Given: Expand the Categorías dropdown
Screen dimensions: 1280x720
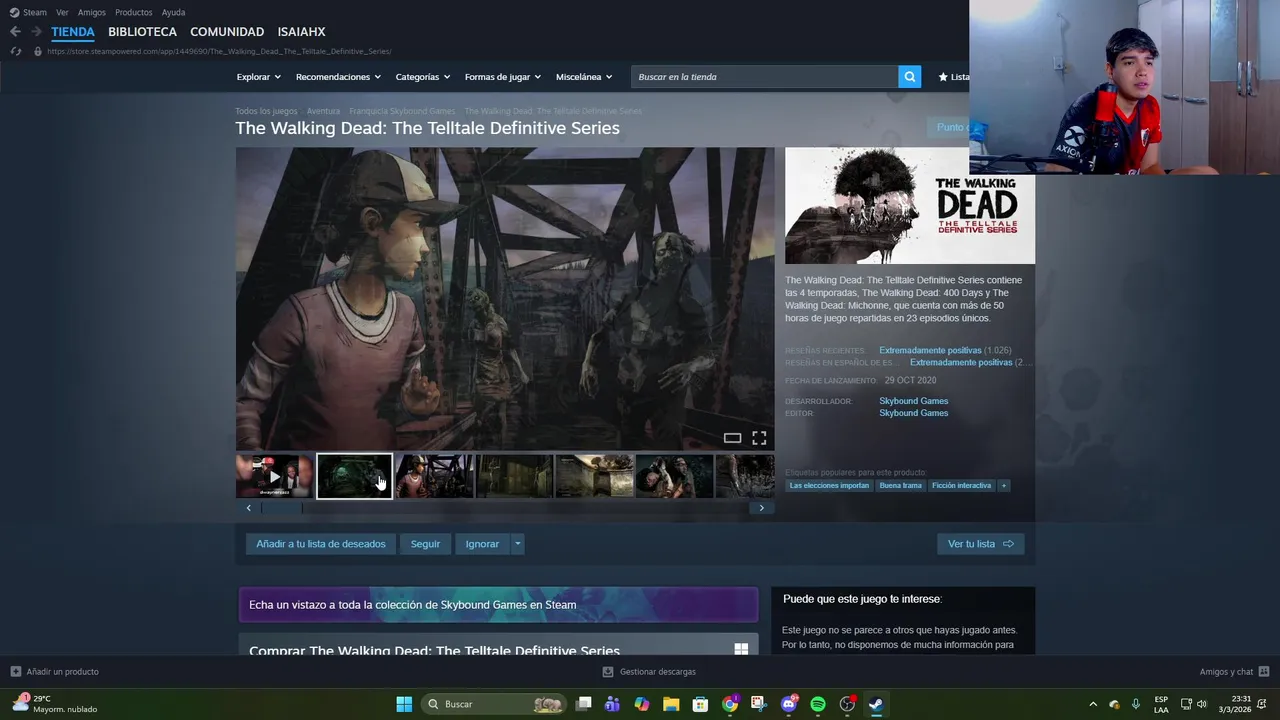Looking at the screenshot, I should [422, 77].
